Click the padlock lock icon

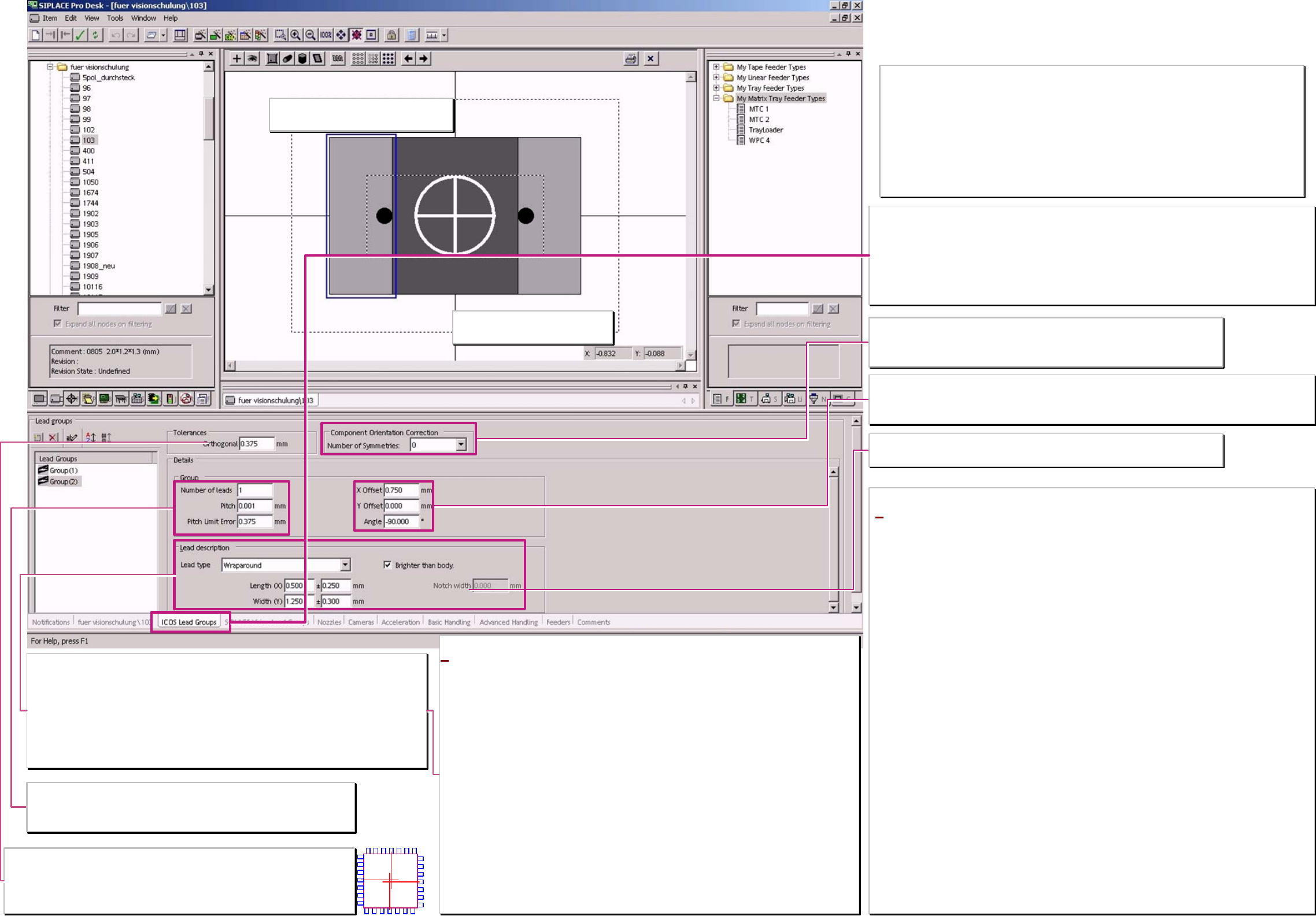click(x=391, y=35)
